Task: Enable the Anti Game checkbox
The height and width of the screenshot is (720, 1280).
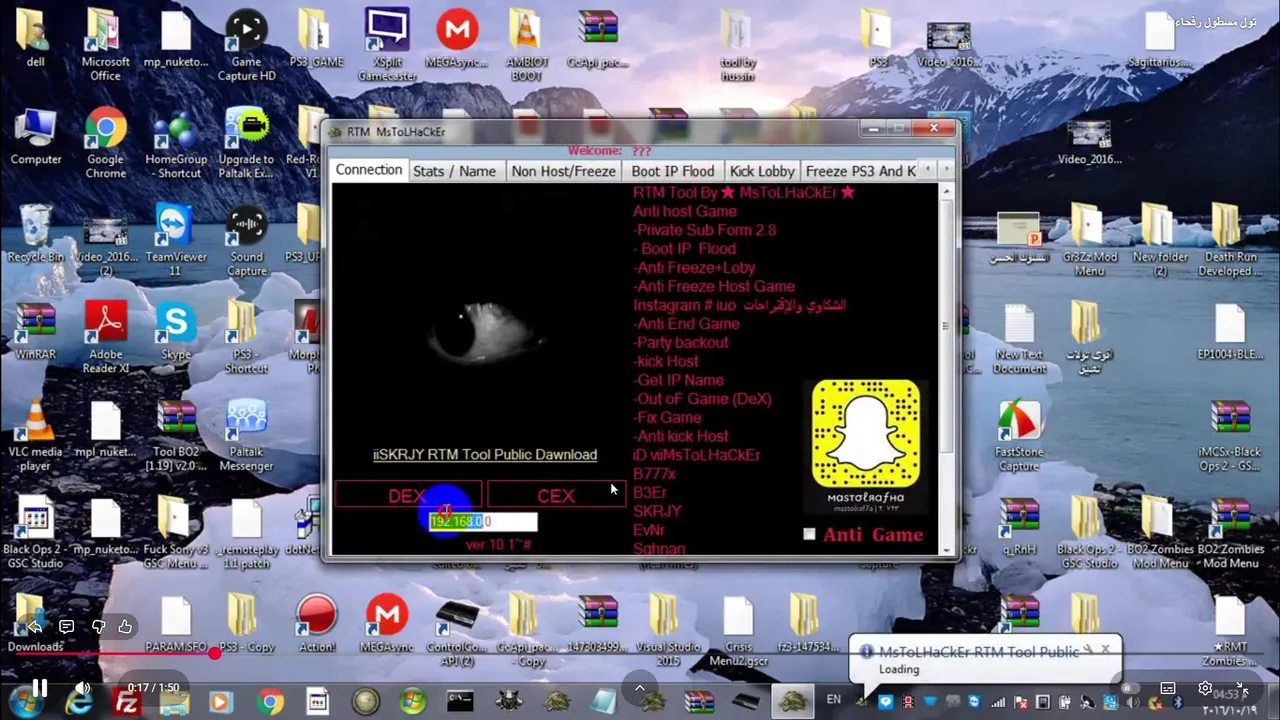Action: point(809,535)
